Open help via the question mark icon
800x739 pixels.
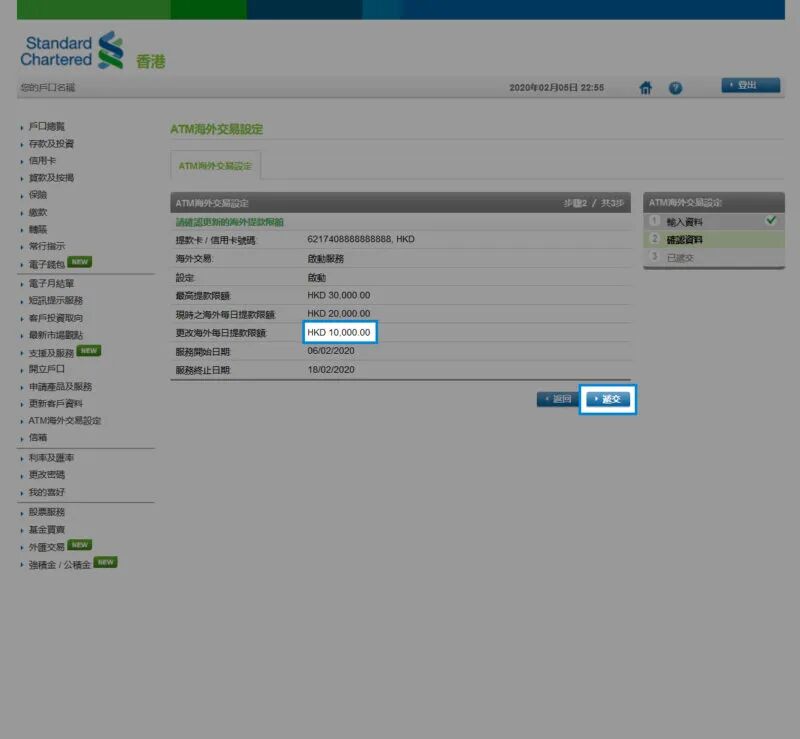point(675,88)
